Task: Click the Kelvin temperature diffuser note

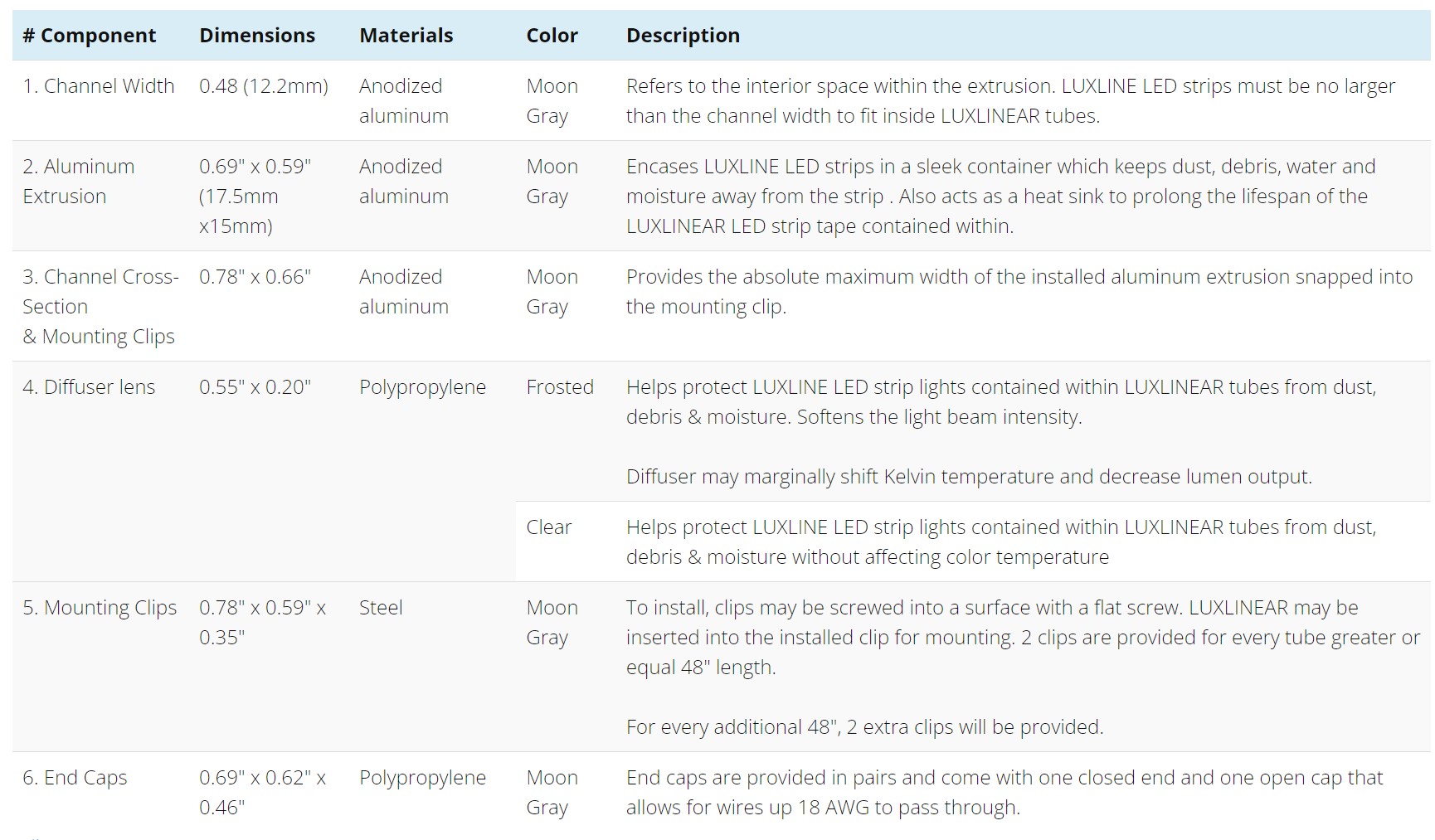Action: 969,477
